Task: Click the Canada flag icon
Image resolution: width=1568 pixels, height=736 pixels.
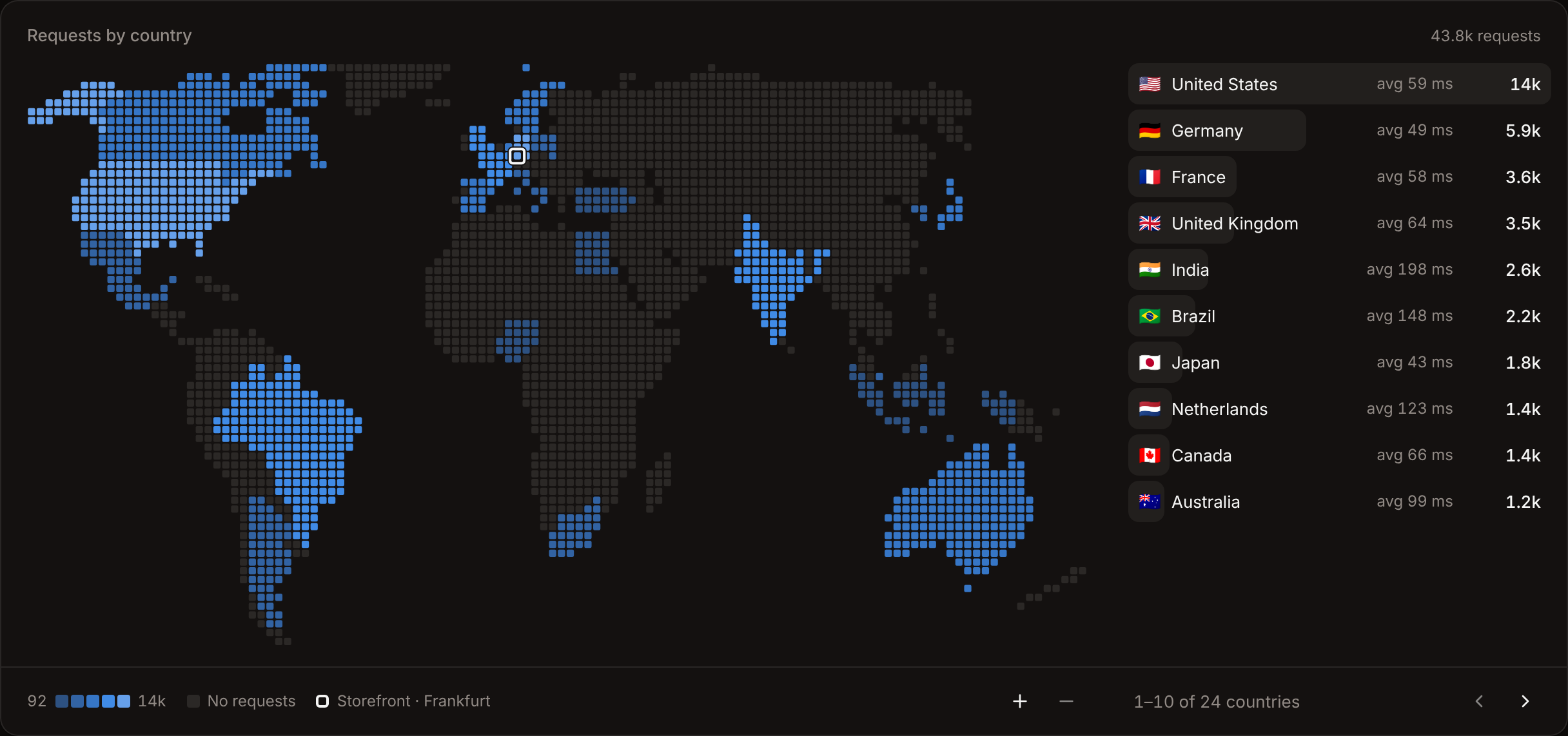Action: [1150, 456]
